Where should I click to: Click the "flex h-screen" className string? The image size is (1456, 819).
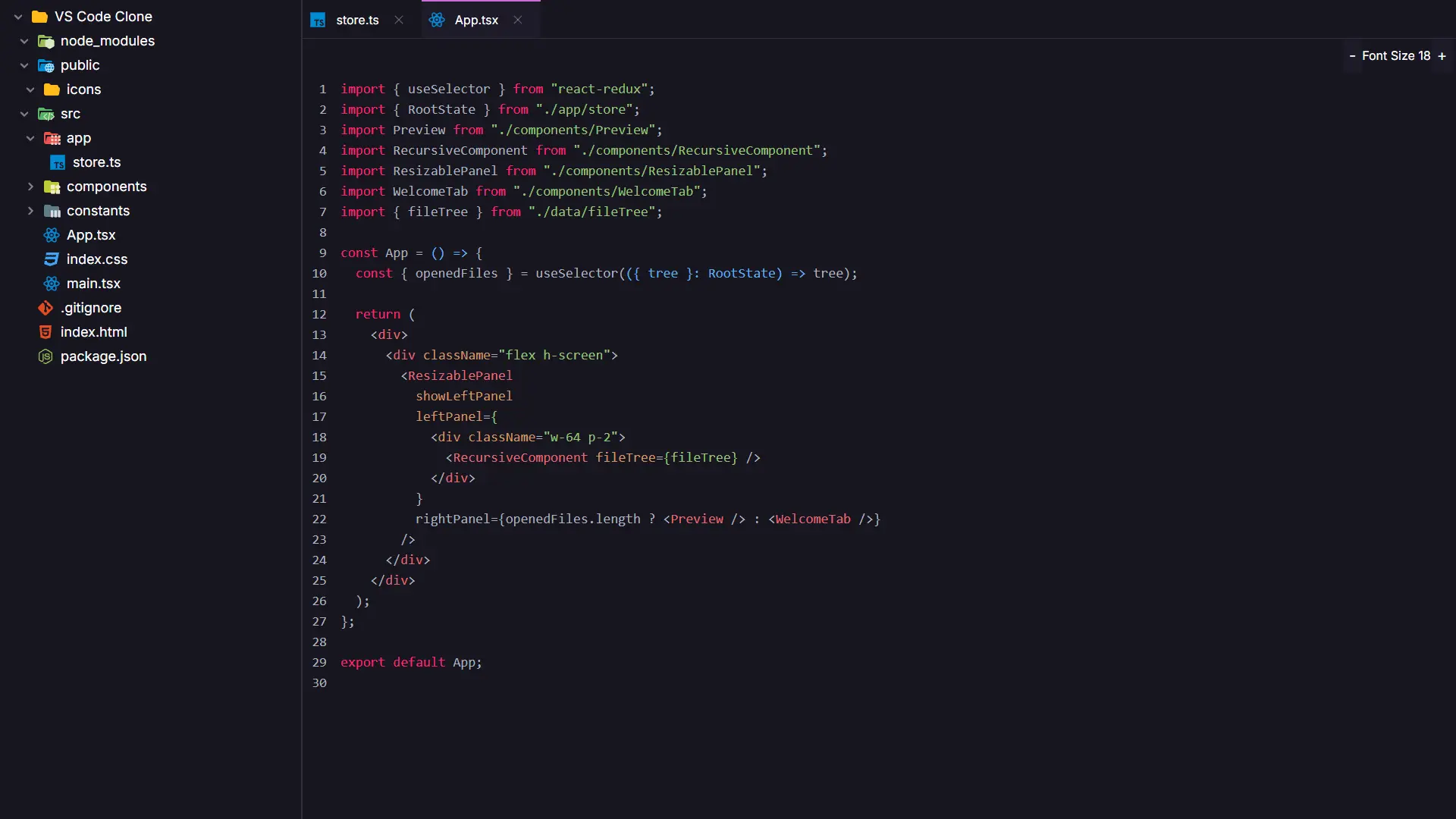tap(554, 356)
